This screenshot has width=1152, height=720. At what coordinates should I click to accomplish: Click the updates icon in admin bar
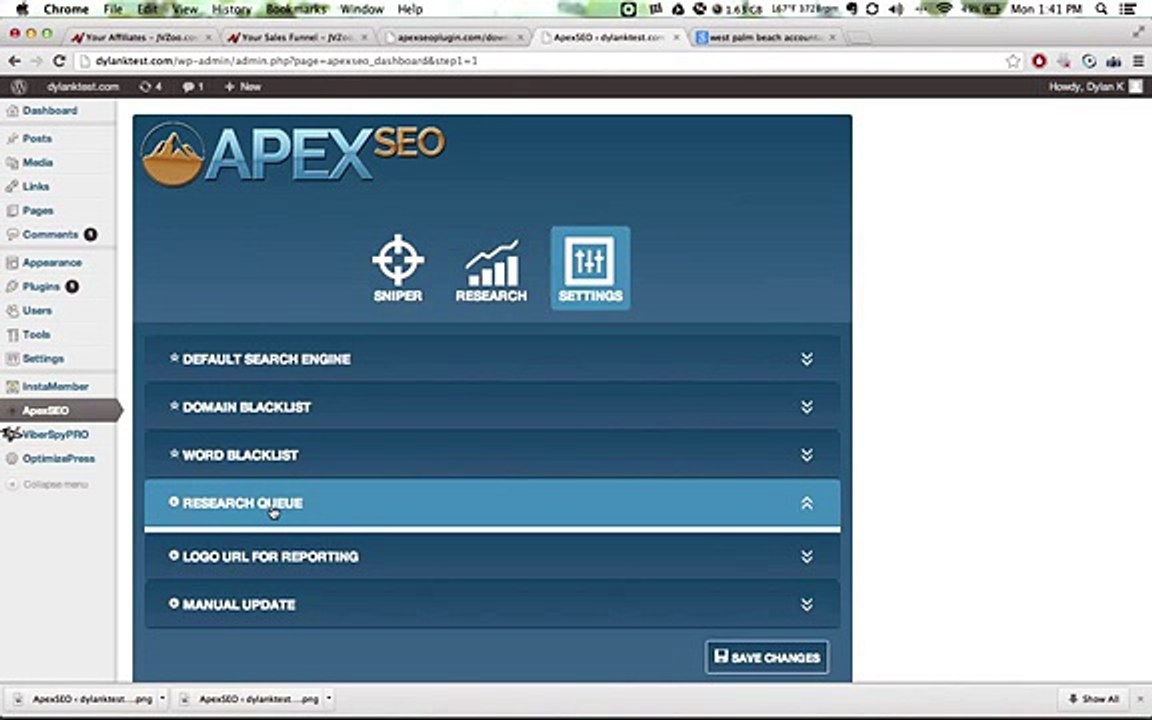151,87
